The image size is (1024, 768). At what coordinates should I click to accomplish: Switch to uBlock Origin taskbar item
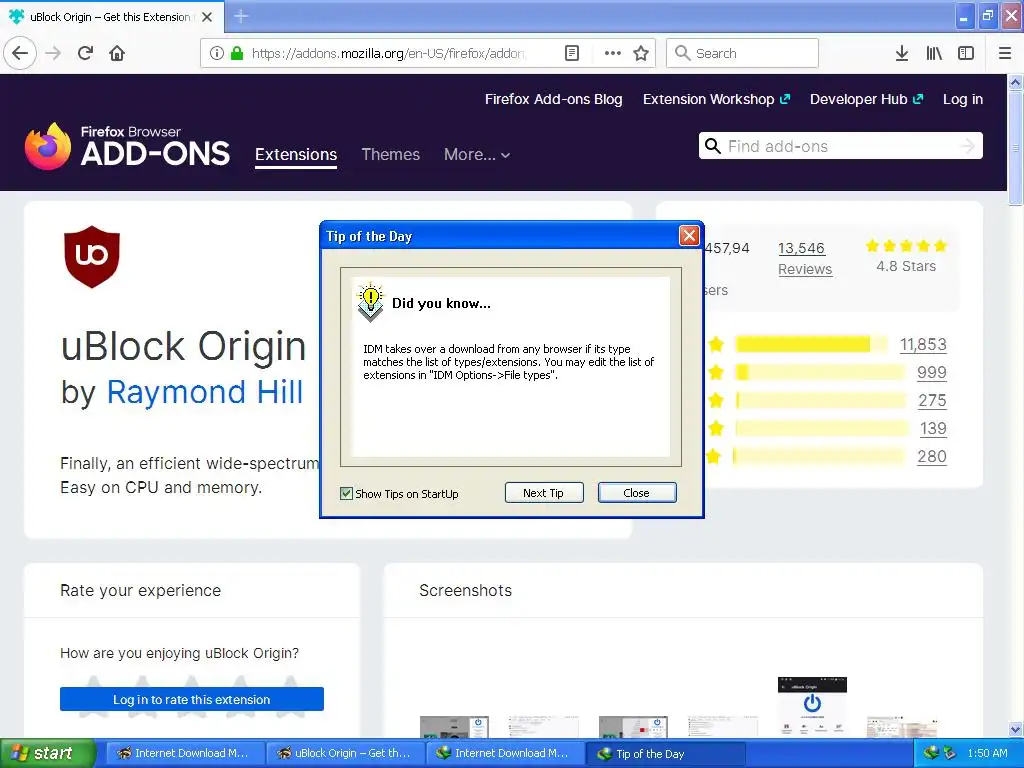point(344,754)
